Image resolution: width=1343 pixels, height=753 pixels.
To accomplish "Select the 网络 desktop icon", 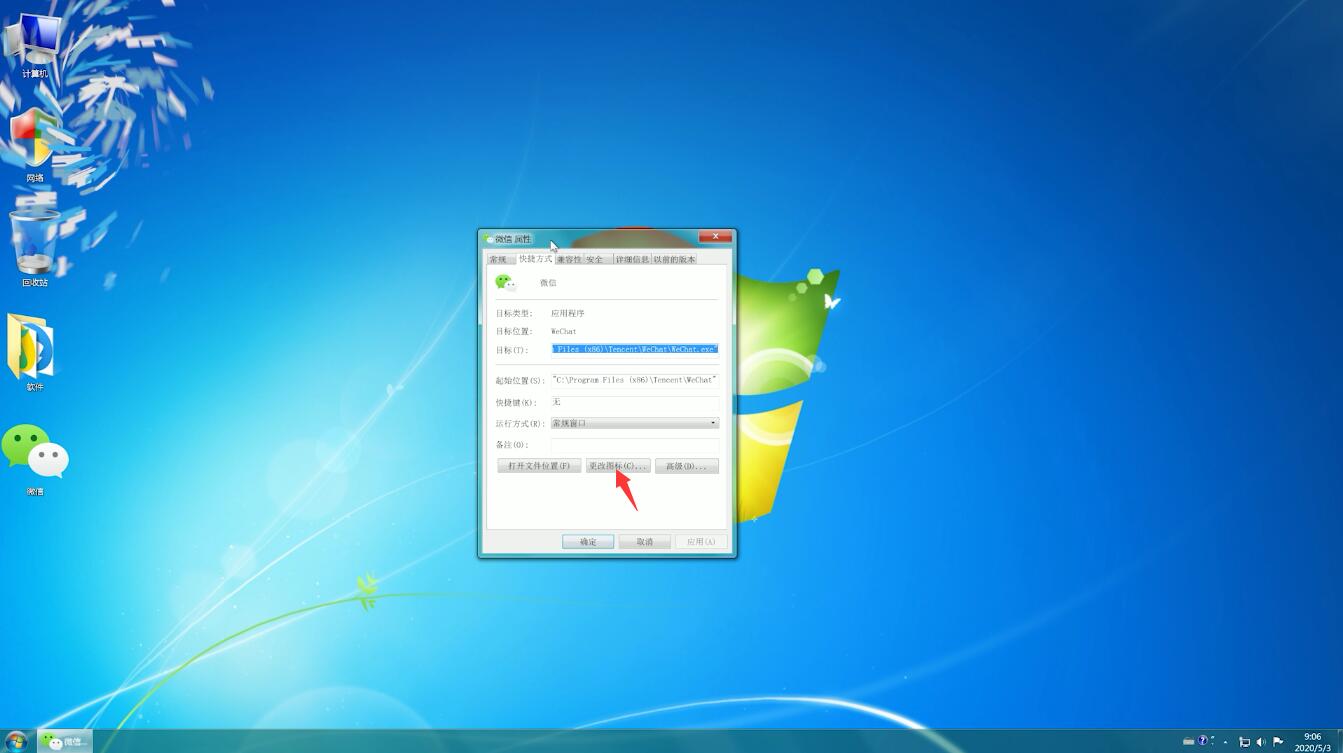I will click(x=34, y=145).
